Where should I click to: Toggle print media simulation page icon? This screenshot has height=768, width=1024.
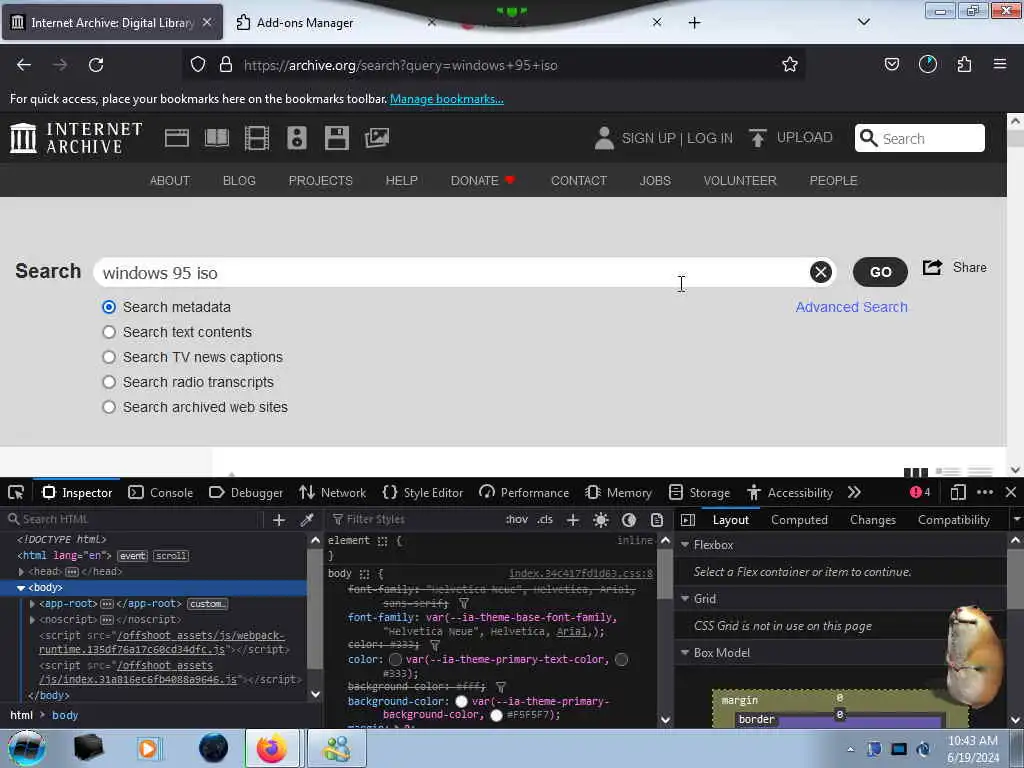coord(657,520)
